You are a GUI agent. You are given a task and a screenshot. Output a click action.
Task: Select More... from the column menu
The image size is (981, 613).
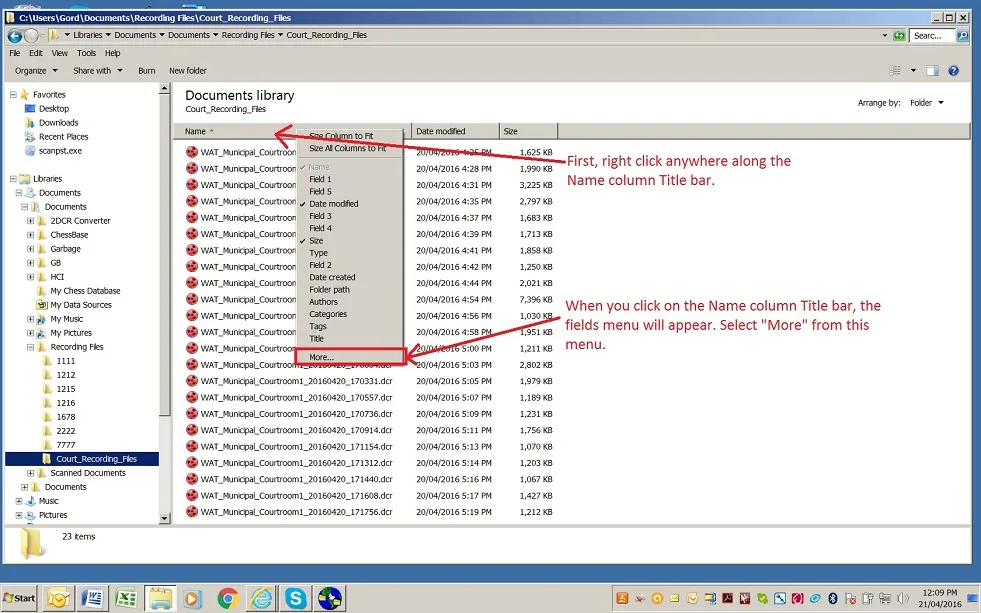(x=349, y=357)
